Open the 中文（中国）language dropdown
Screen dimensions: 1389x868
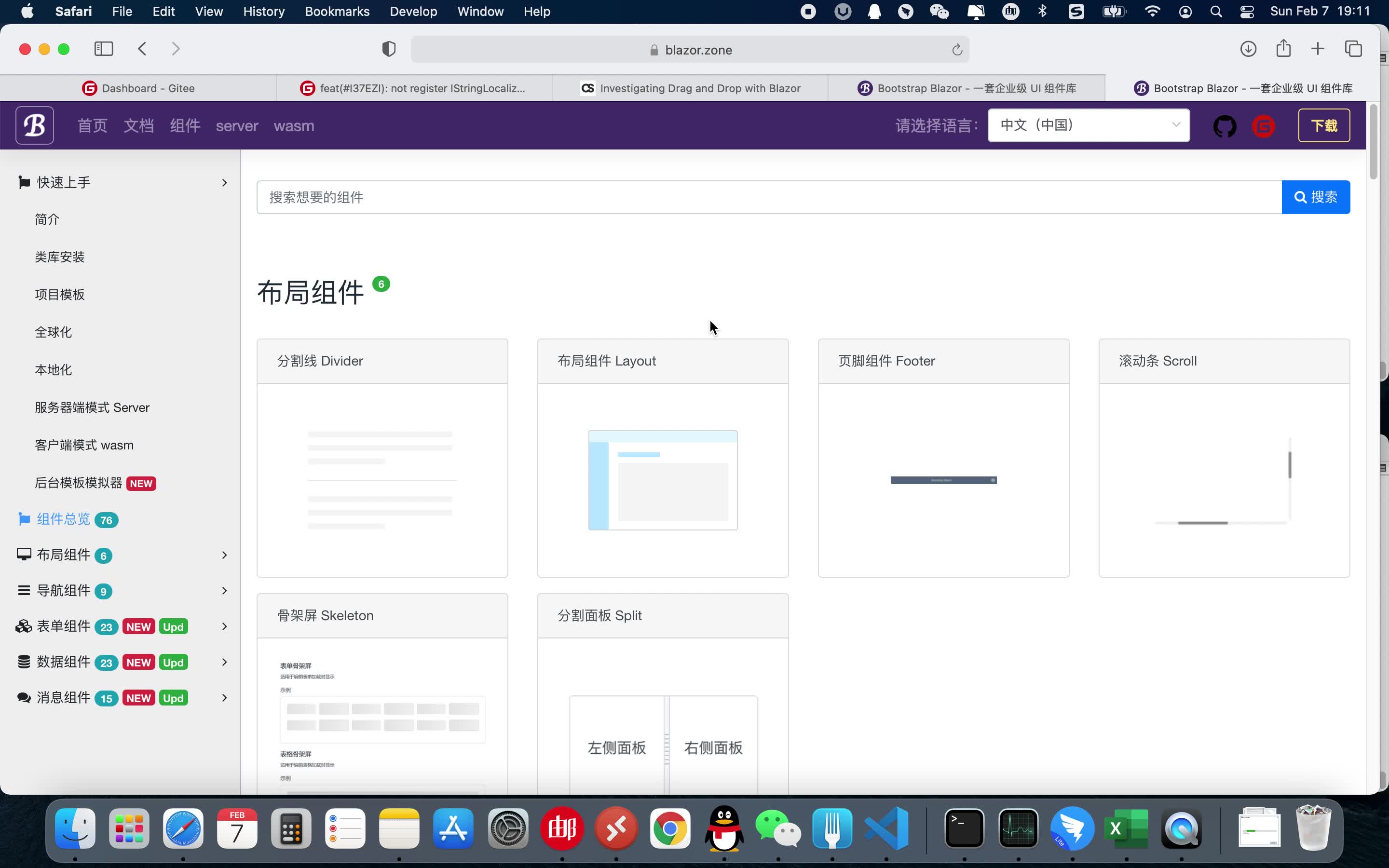click(x=1088, y=125)
